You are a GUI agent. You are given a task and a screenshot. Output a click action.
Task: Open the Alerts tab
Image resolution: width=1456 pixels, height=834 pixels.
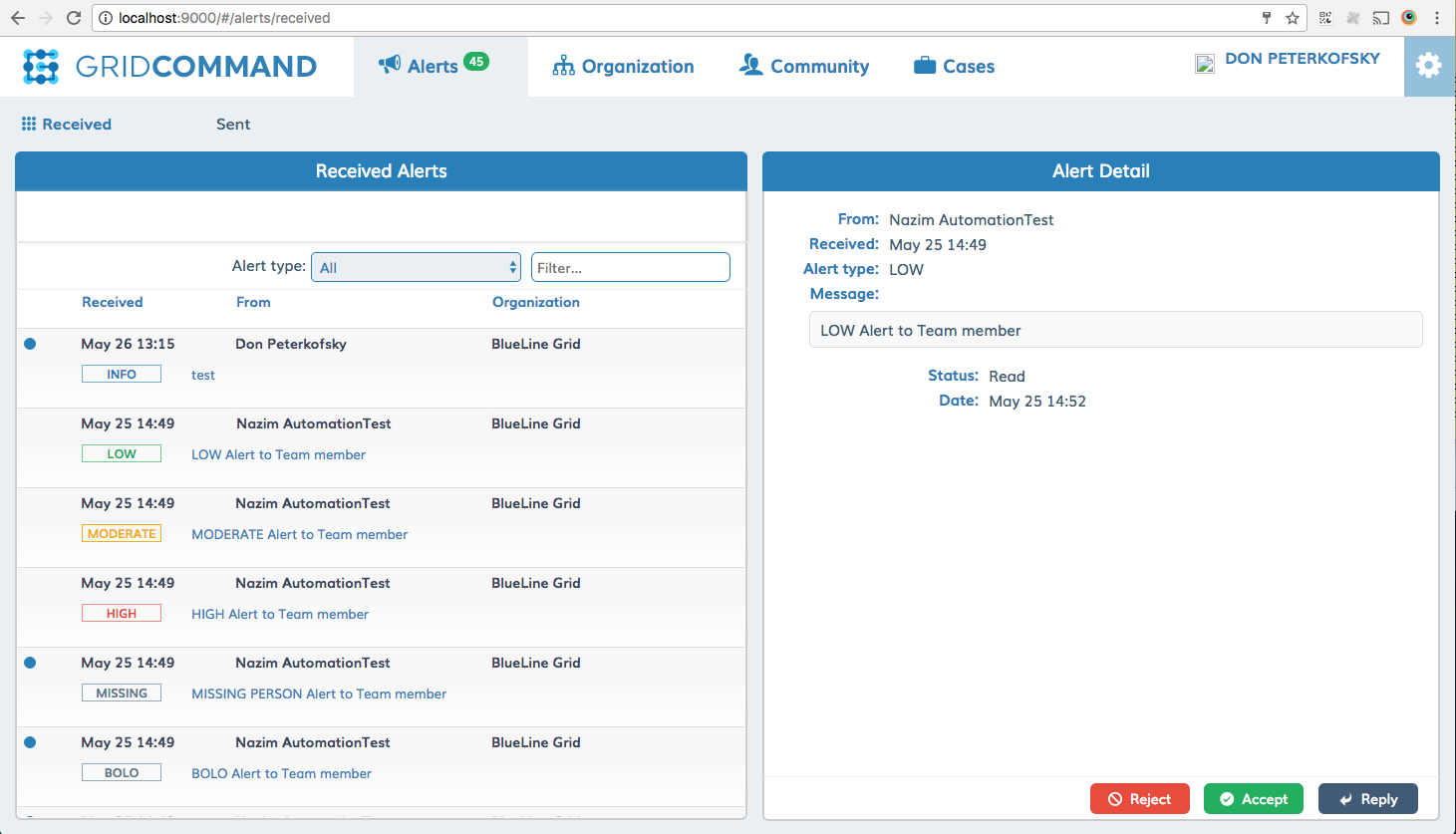(440, 67)
